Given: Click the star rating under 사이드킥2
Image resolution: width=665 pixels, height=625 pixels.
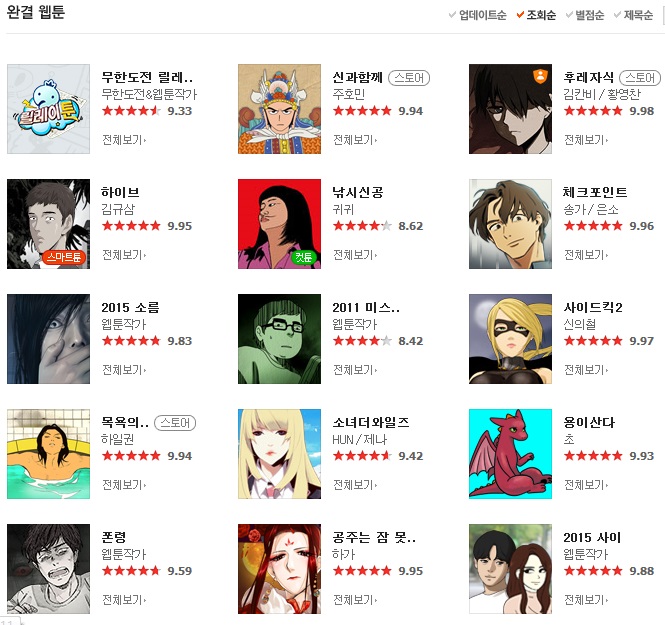Looking at the screenshot, I should 592,340.
